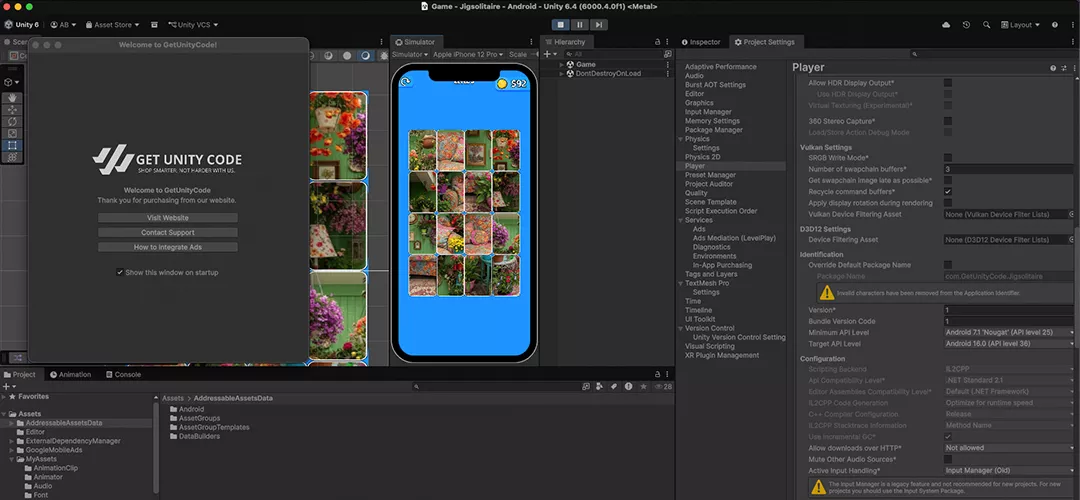Click the Hierarchy lock icon
Screen dimensions: 1080x500
tap(657, 42)
